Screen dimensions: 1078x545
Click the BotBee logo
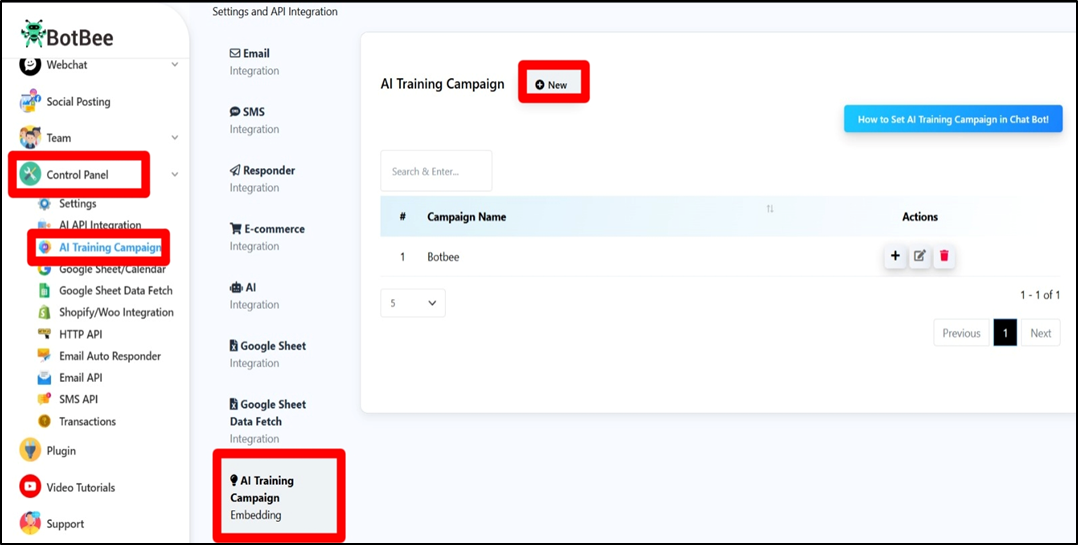point(67,37)
